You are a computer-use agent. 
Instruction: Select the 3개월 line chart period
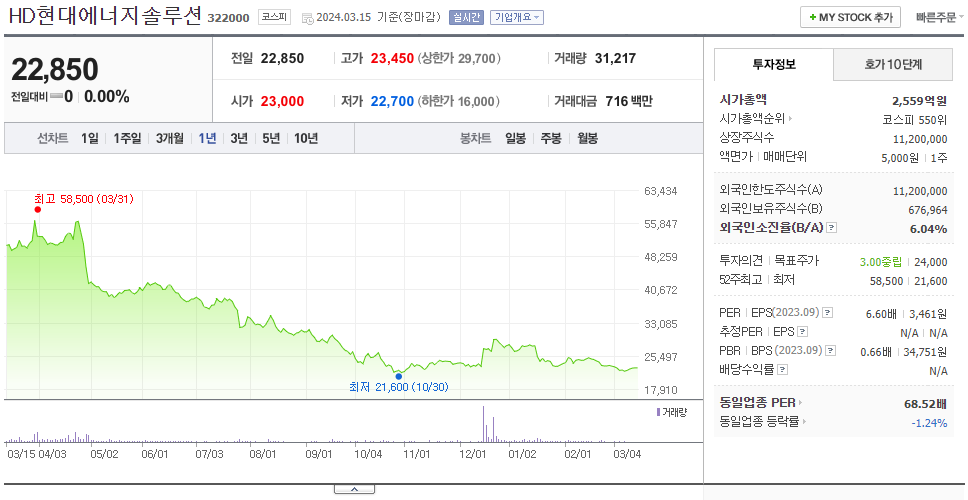(170, 138)
